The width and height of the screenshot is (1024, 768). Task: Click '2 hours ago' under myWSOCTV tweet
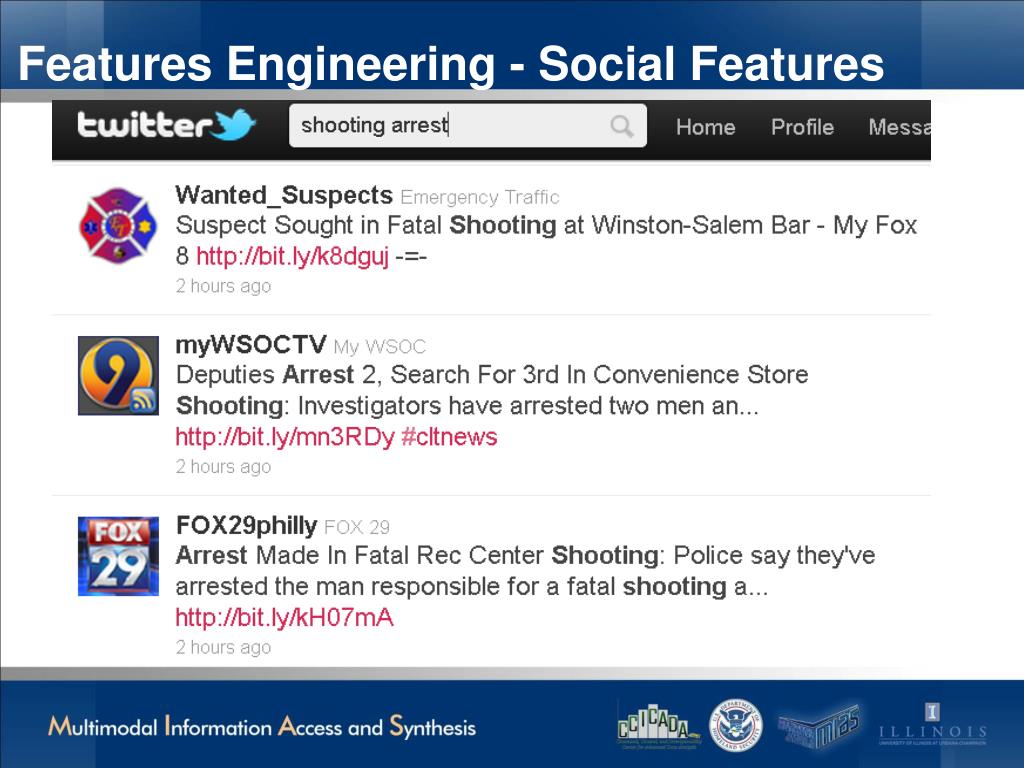[223, 467]
